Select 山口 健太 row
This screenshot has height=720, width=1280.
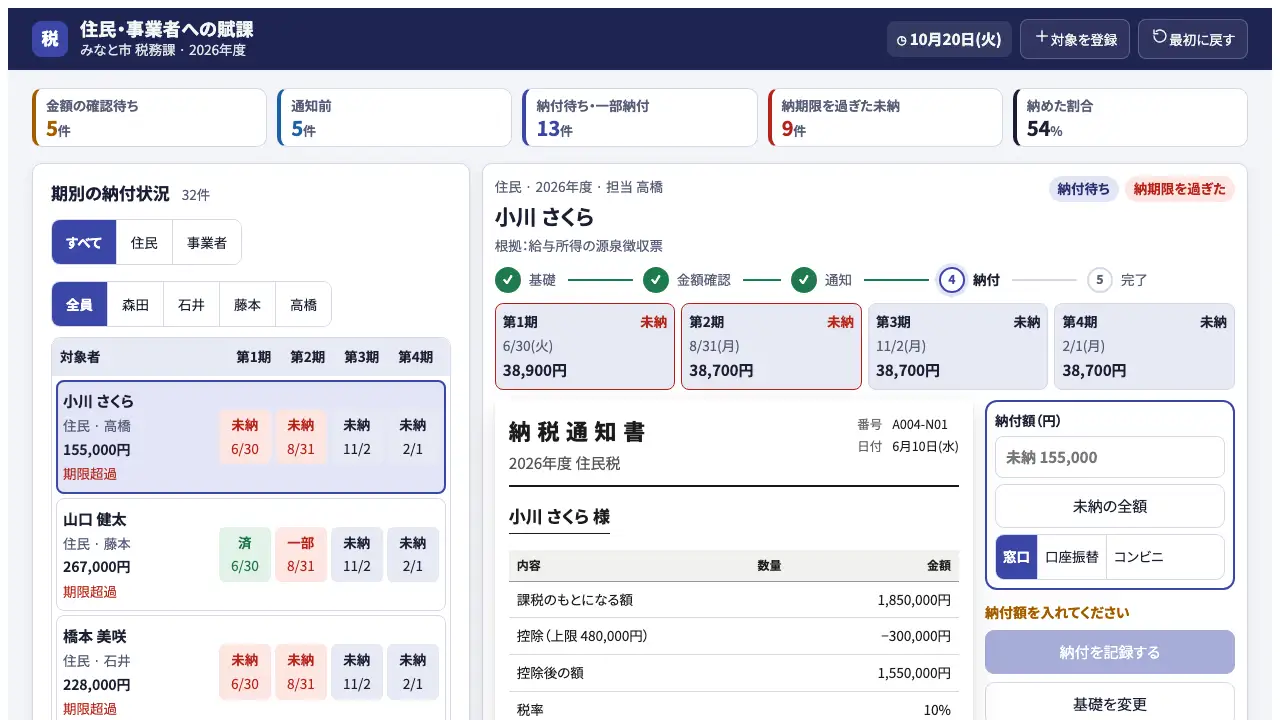[251, 554]
